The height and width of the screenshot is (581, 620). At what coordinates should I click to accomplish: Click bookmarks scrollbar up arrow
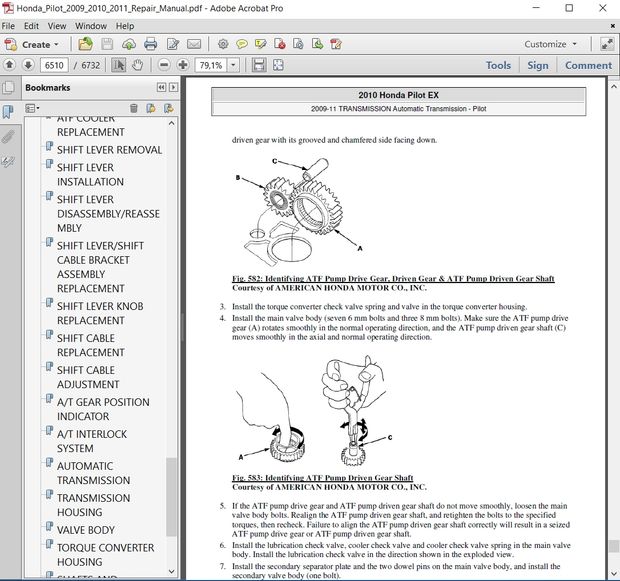(x=171, y=123)
